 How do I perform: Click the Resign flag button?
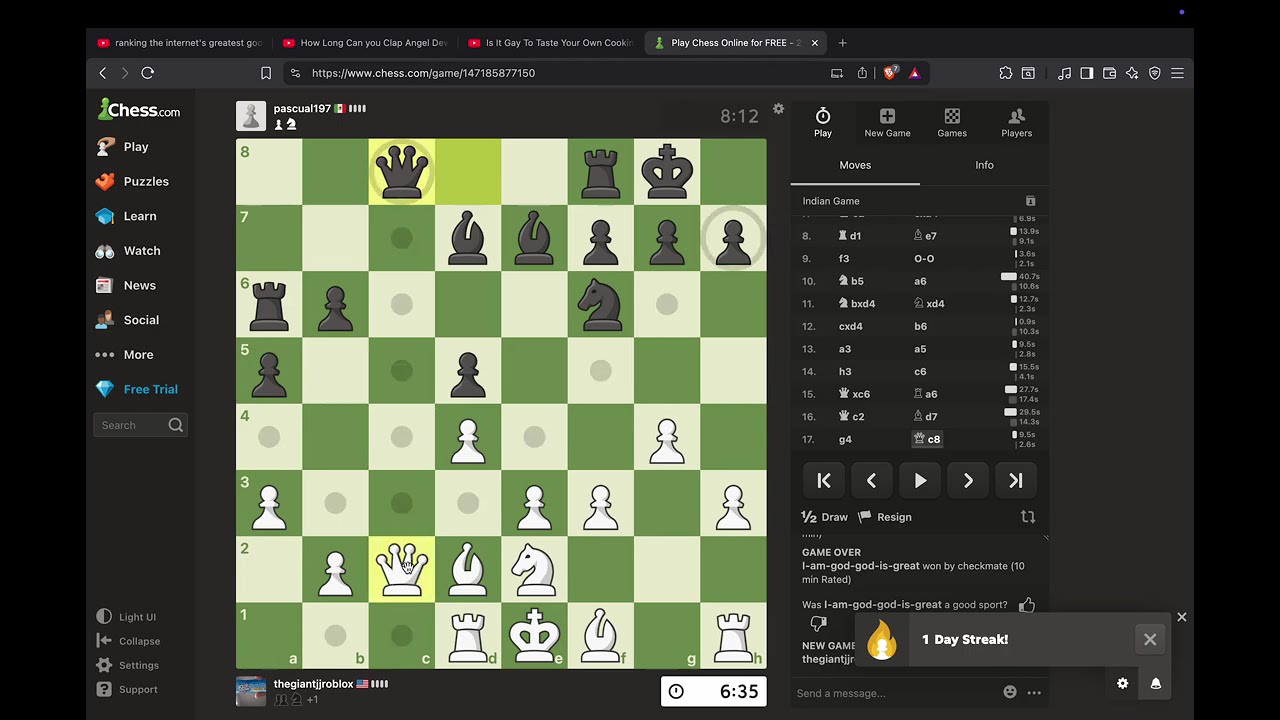[x=886, y=517]
